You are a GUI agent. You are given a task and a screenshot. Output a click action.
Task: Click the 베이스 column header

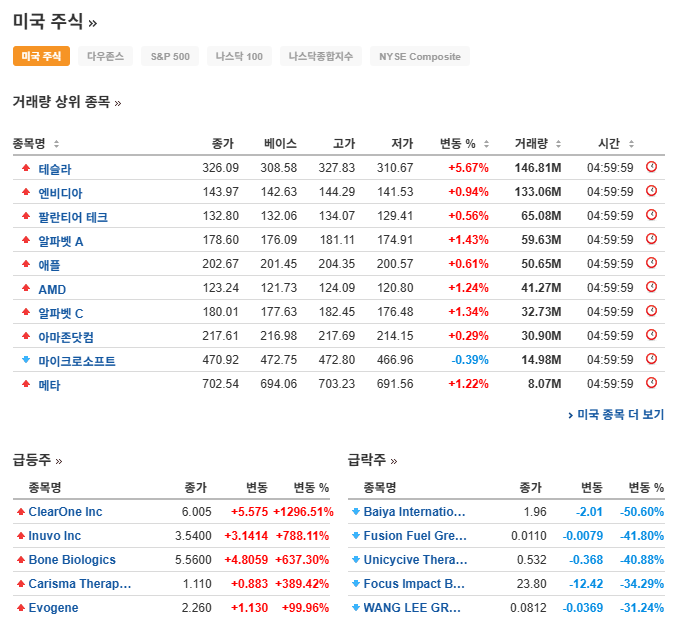coord(281,144)
